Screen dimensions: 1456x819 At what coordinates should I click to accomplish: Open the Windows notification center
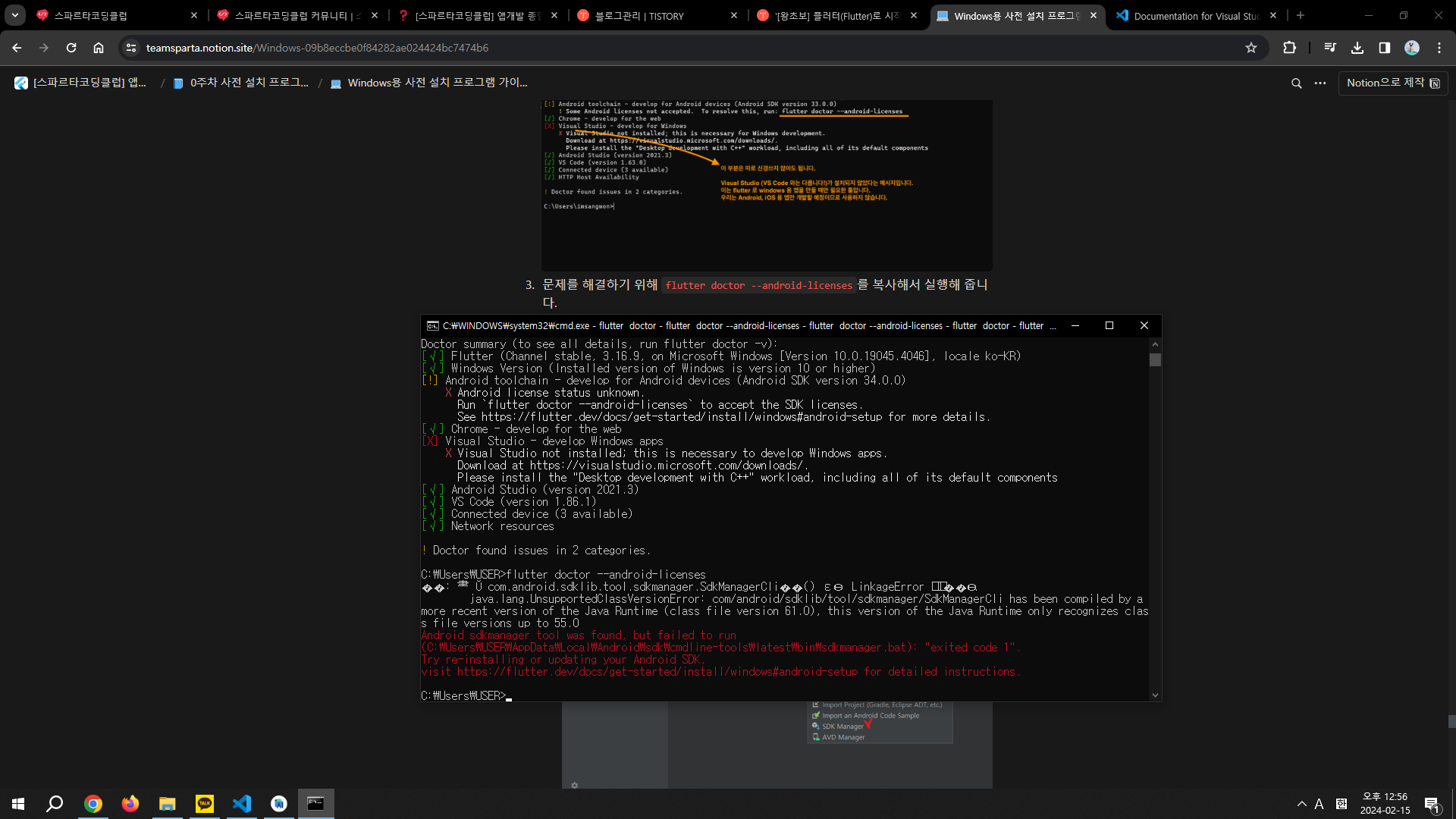pyautogui.click(x=1432, y=804)
